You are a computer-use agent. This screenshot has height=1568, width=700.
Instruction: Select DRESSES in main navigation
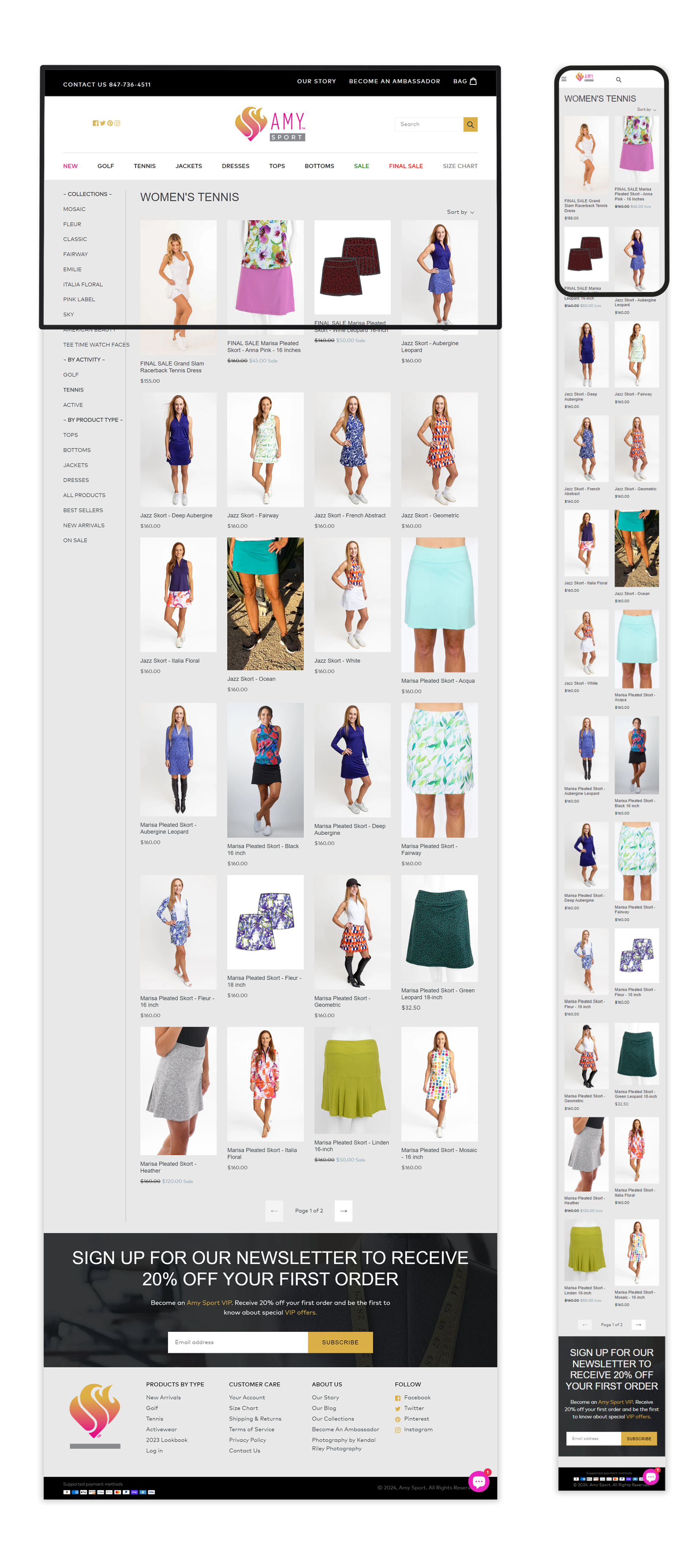pos(236,166)
